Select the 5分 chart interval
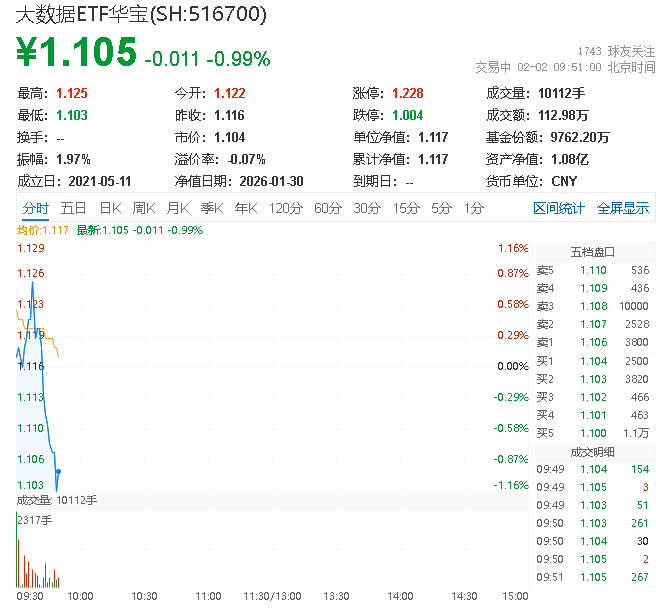The image size is (656, 615). pos(441,208)
